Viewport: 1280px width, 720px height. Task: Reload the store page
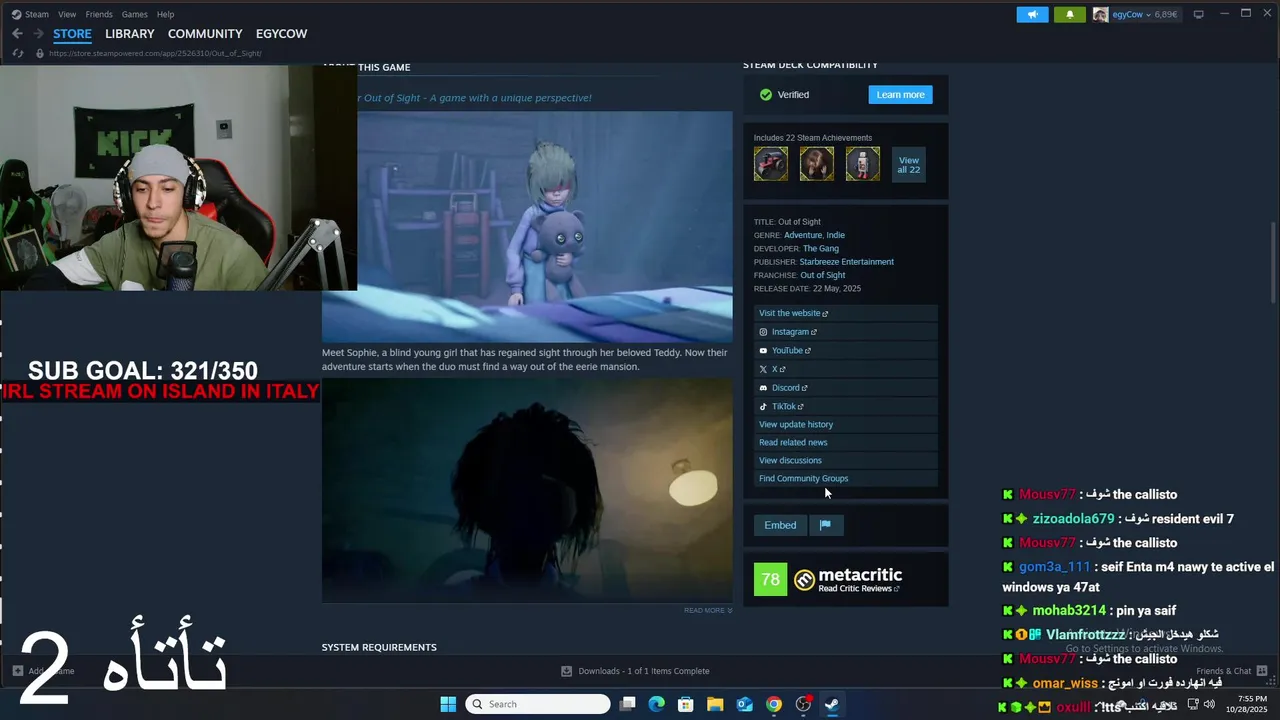coord(17,53)
